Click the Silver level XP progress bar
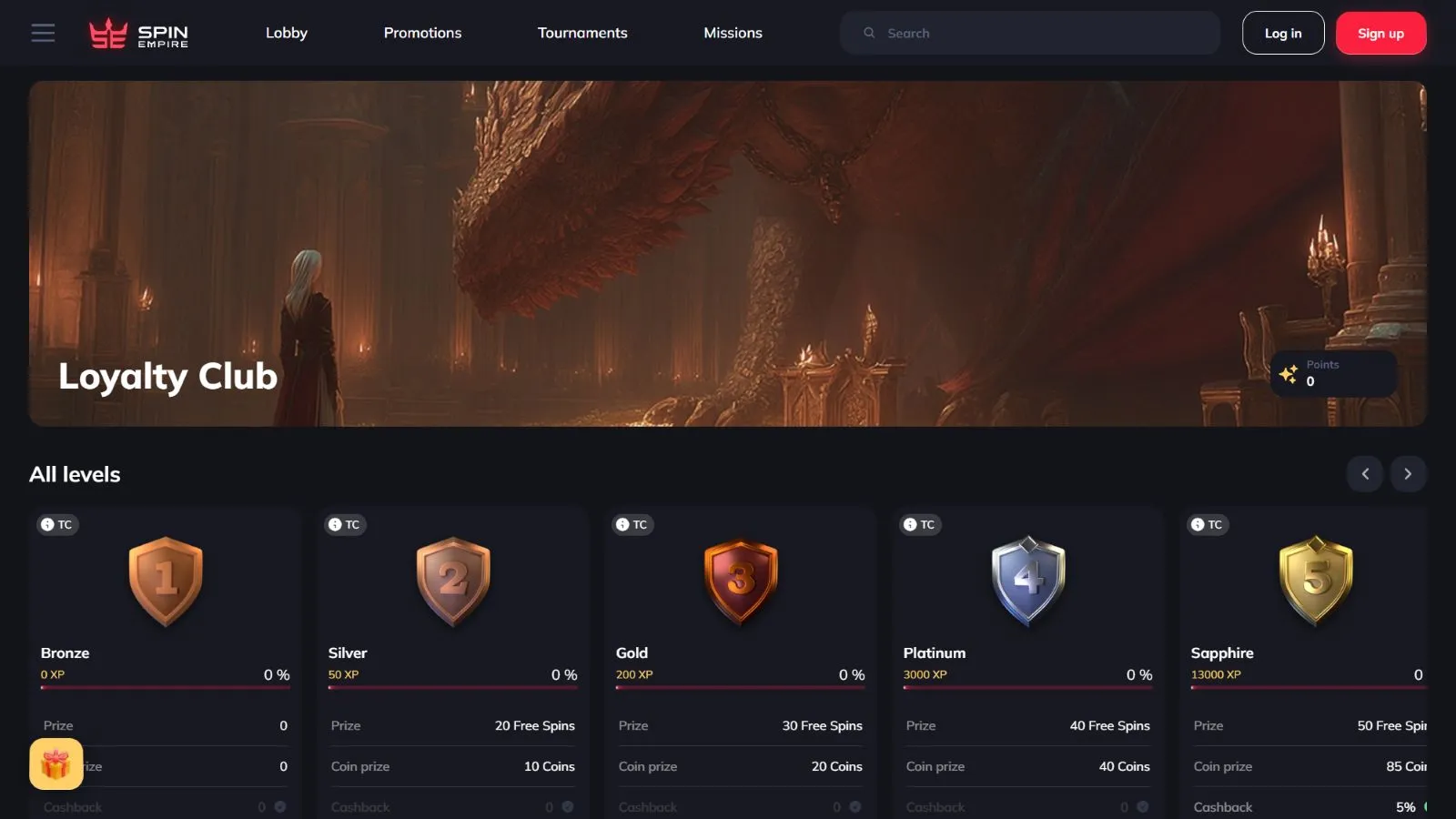Viewport: 1456px width, 819px height. pyautogui.click(x=452, y=687)
